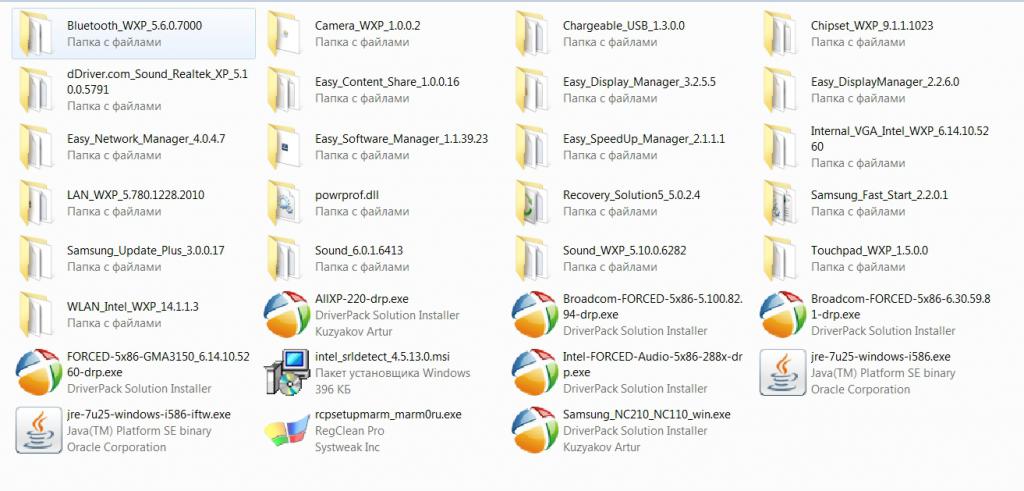Screen dimensions: 1024x491
Task: Click the file name Easy_Display_Manager_3.2.5.5
Action: coord(639,82)
